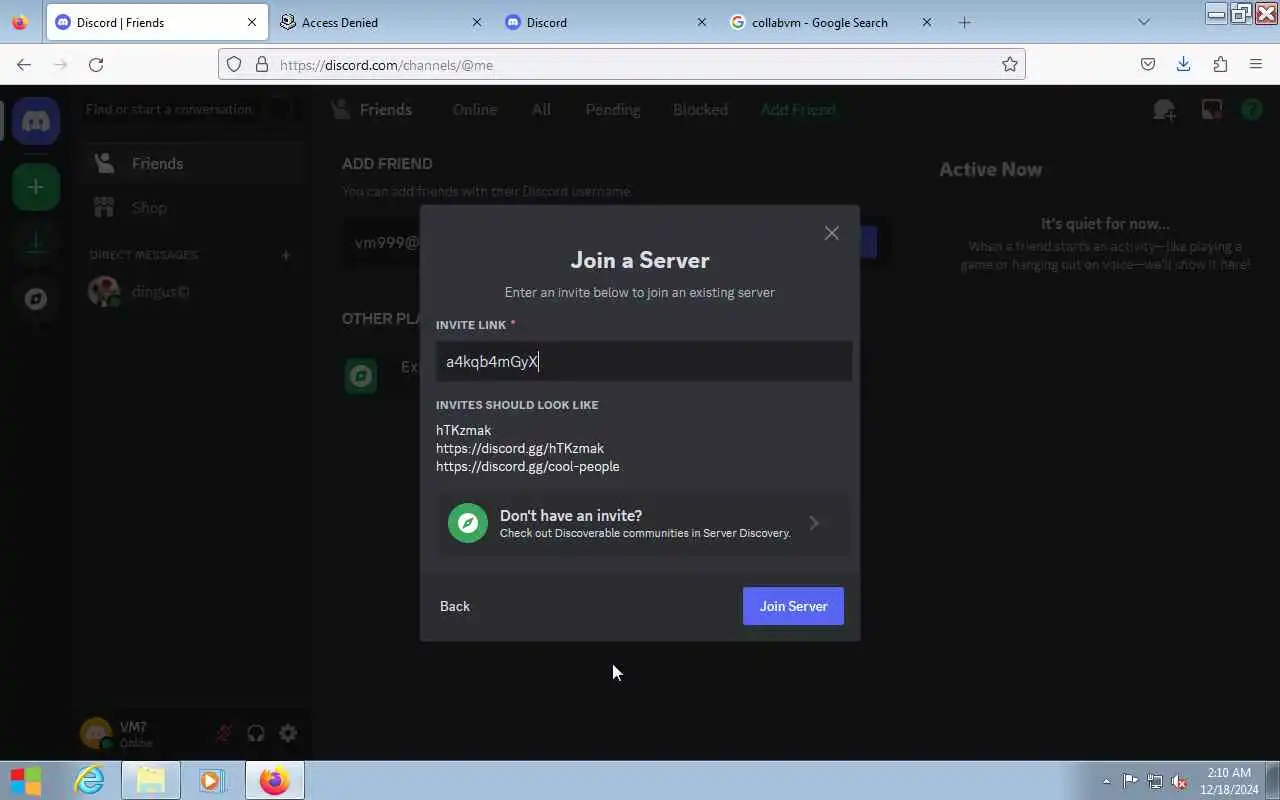Open the Firefox Extensions icon

pyautogui.click(x=1220, y=64)
